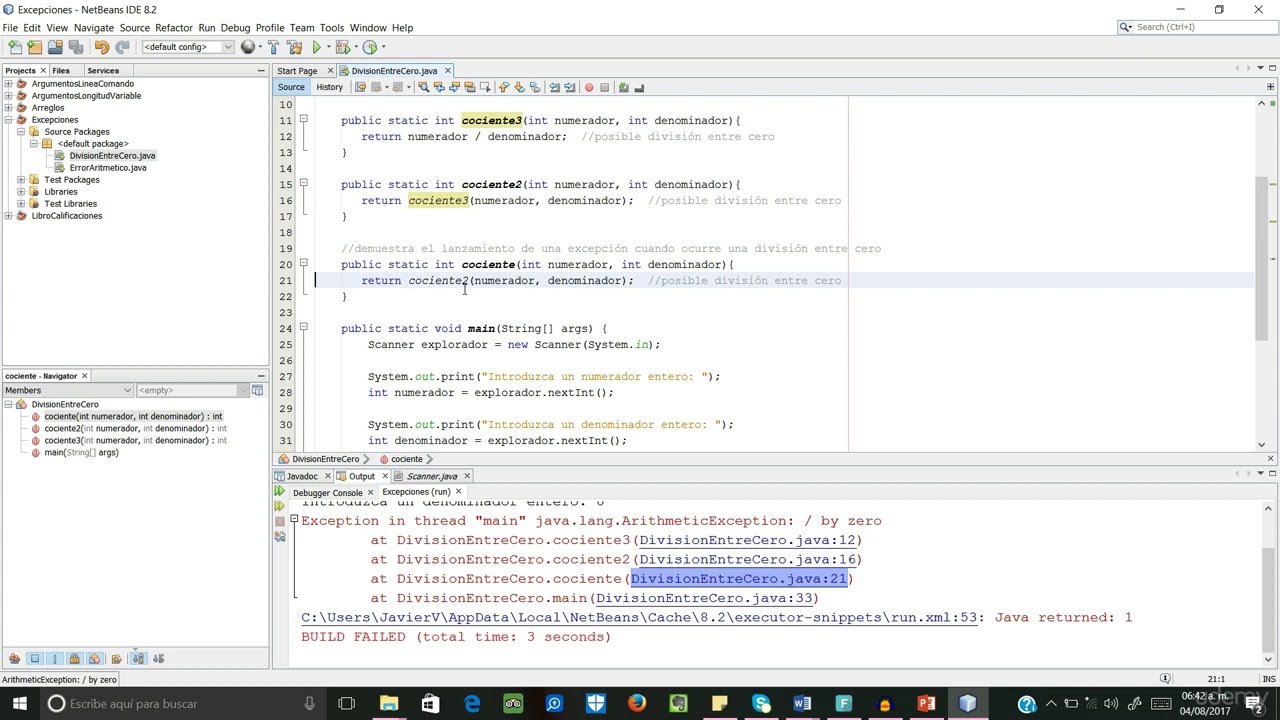Open the Windows Start menu
Image resolution: width=1280 pixels, height=720 pixels.
point(19,703)
